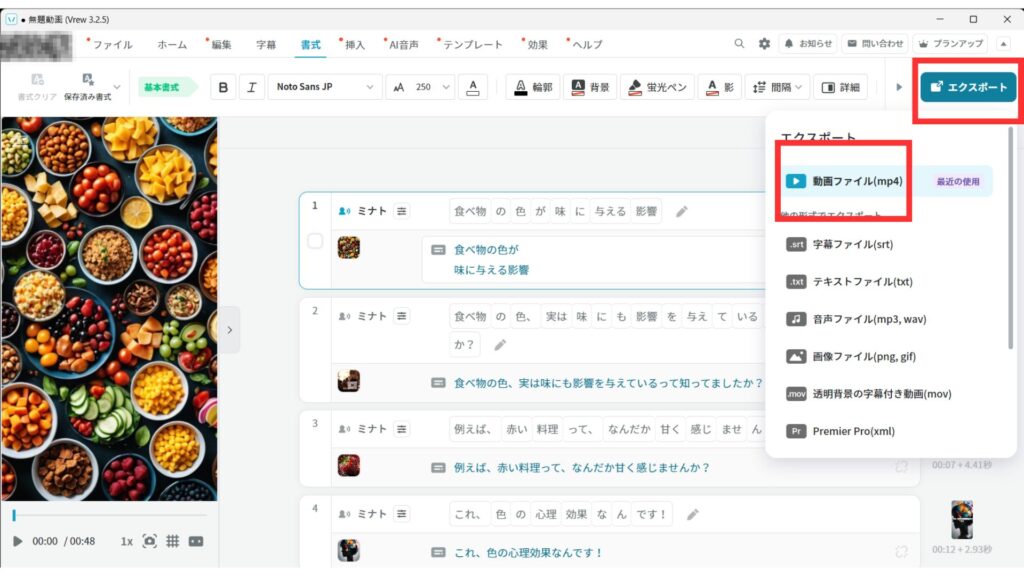
Task: Click the search magnifier icon
Action: point(740,44)
